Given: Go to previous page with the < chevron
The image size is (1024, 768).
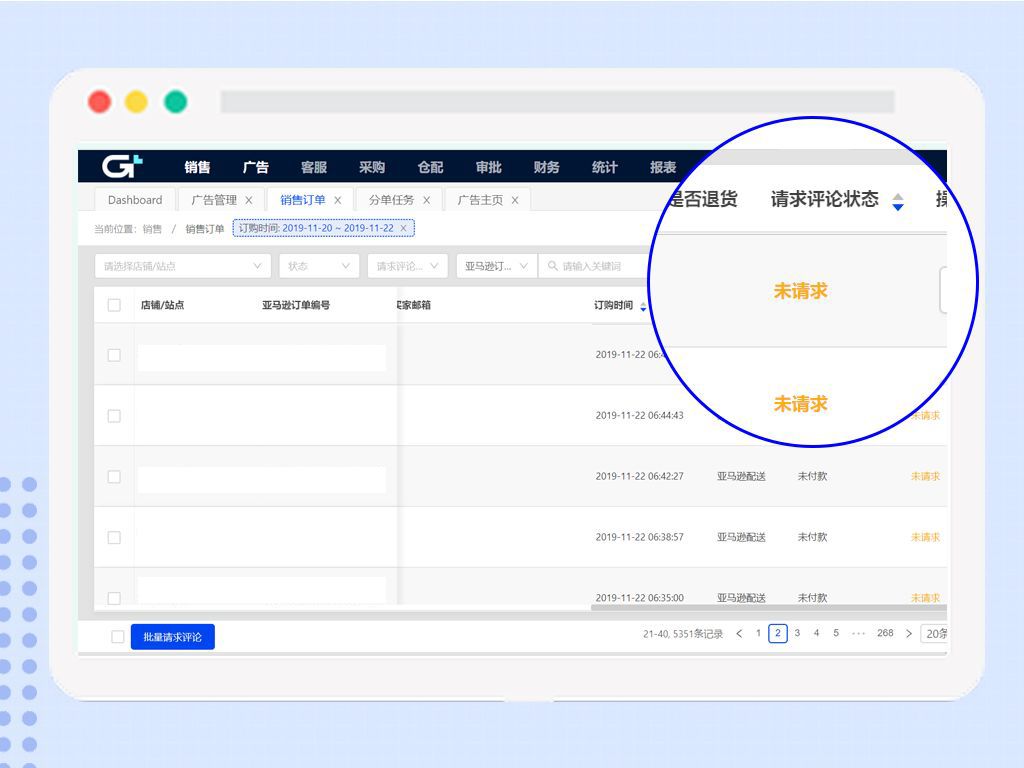Looking at the screenshot, I should 737,633.
